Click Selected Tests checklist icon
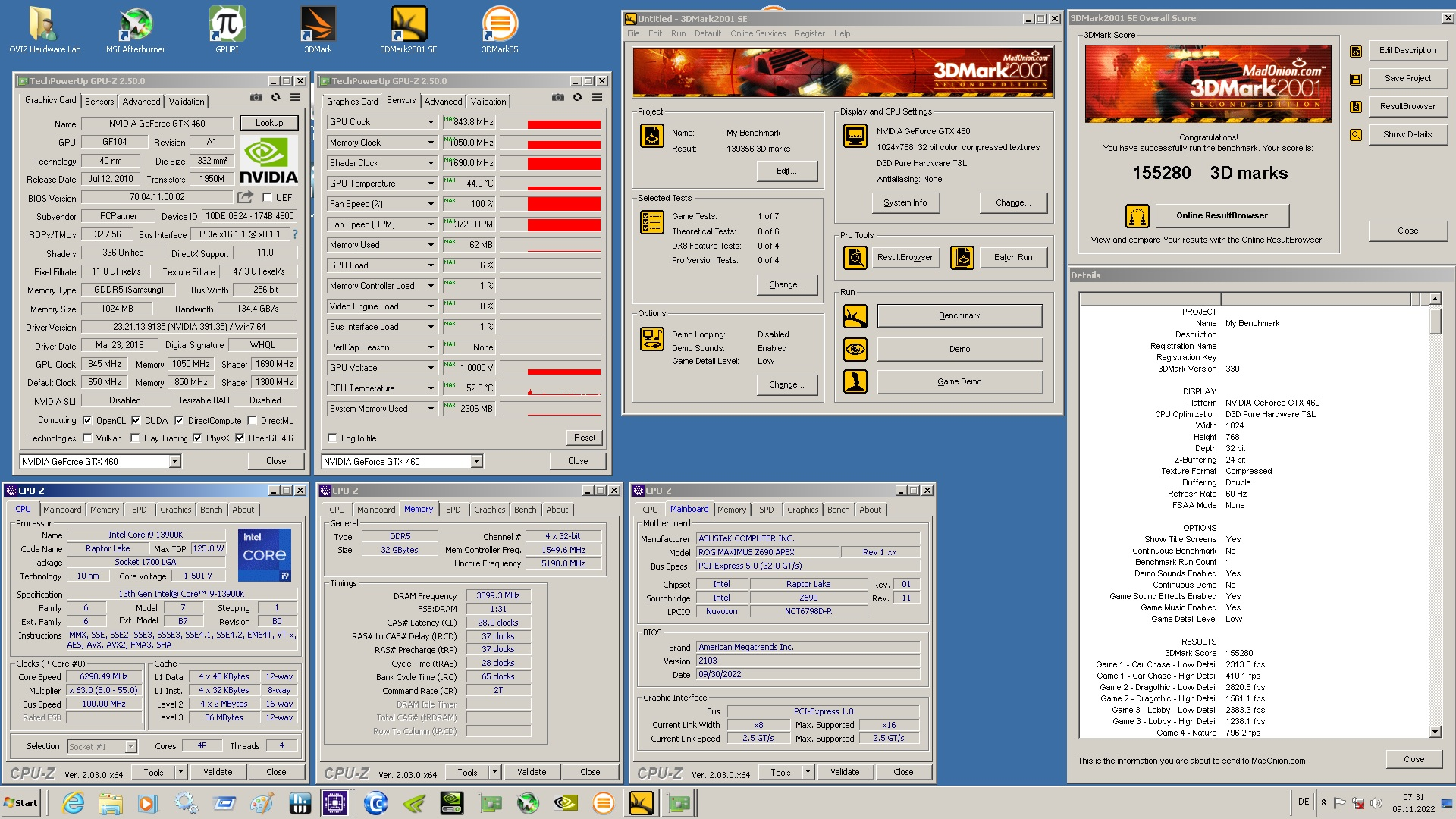The height and width of the screenshot is (819, 1456). tap(652, 221)
